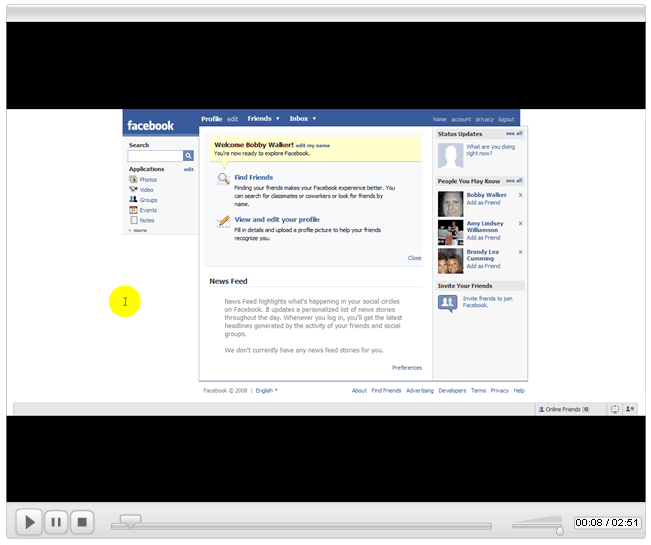Click the notifications icon in chat bar

[615, 409]
